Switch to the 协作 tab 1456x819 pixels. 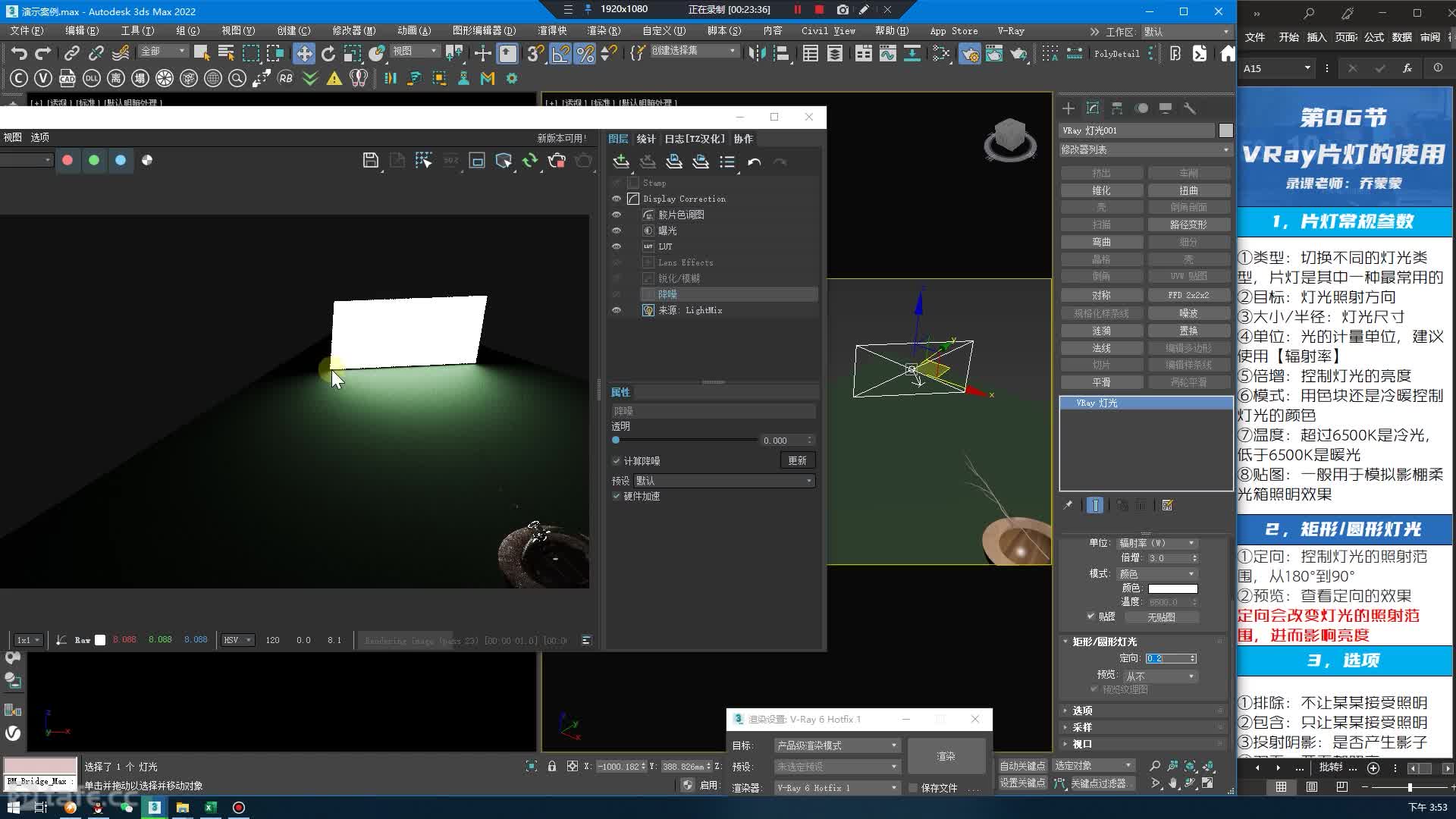point(743,139)
